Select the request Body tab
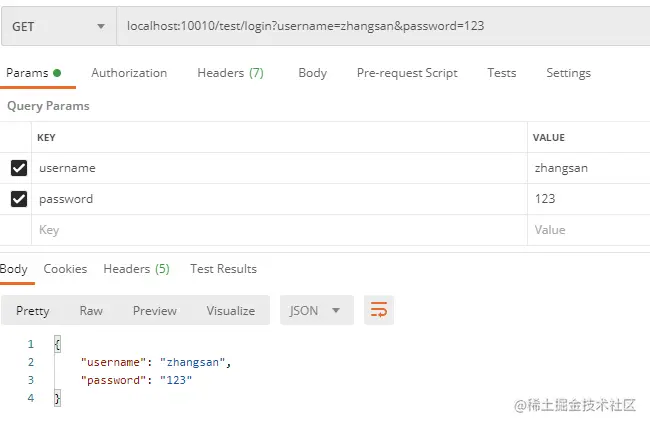Image resolution: width=650 pixels, height=427 pixels. (312, 73)
